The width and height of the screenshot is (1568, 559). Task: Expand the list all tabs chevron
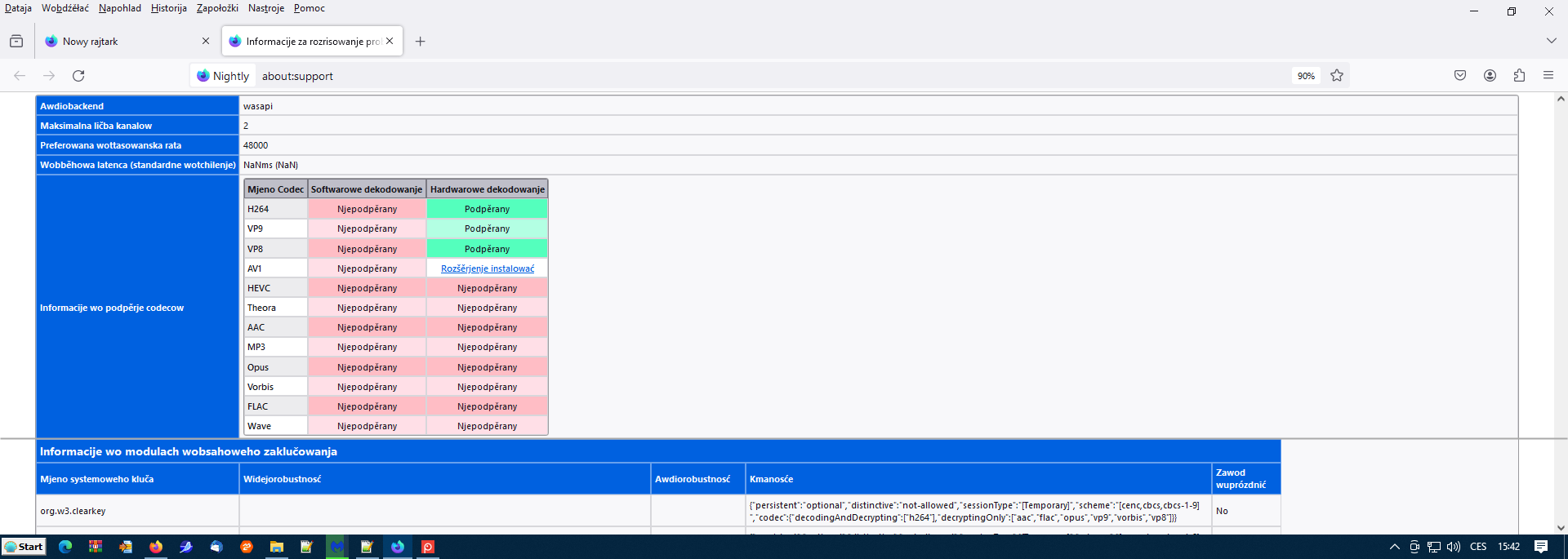[1551, 41]
